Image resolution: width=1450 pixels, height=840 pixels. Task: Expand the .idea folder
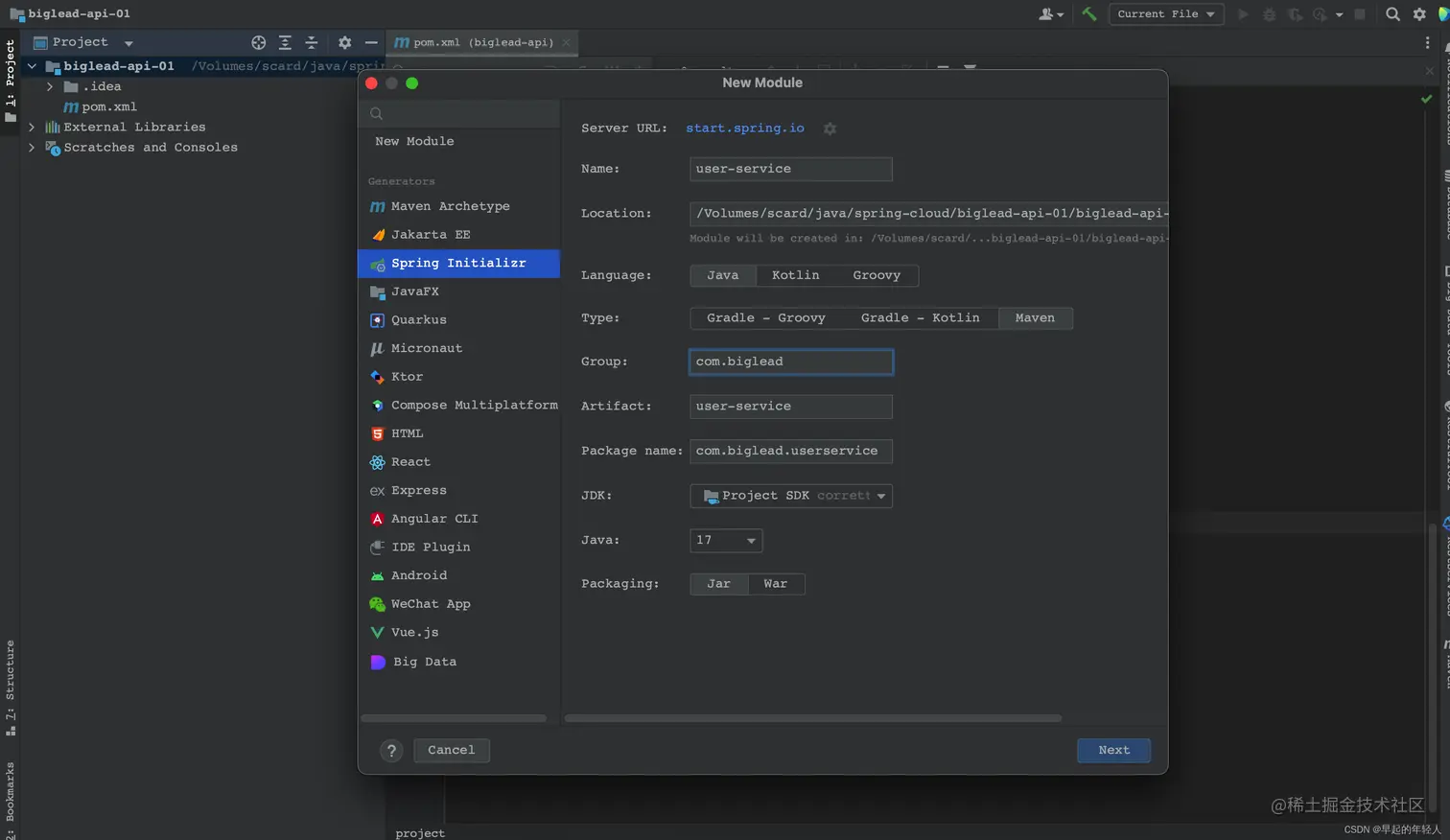point(50,86)
